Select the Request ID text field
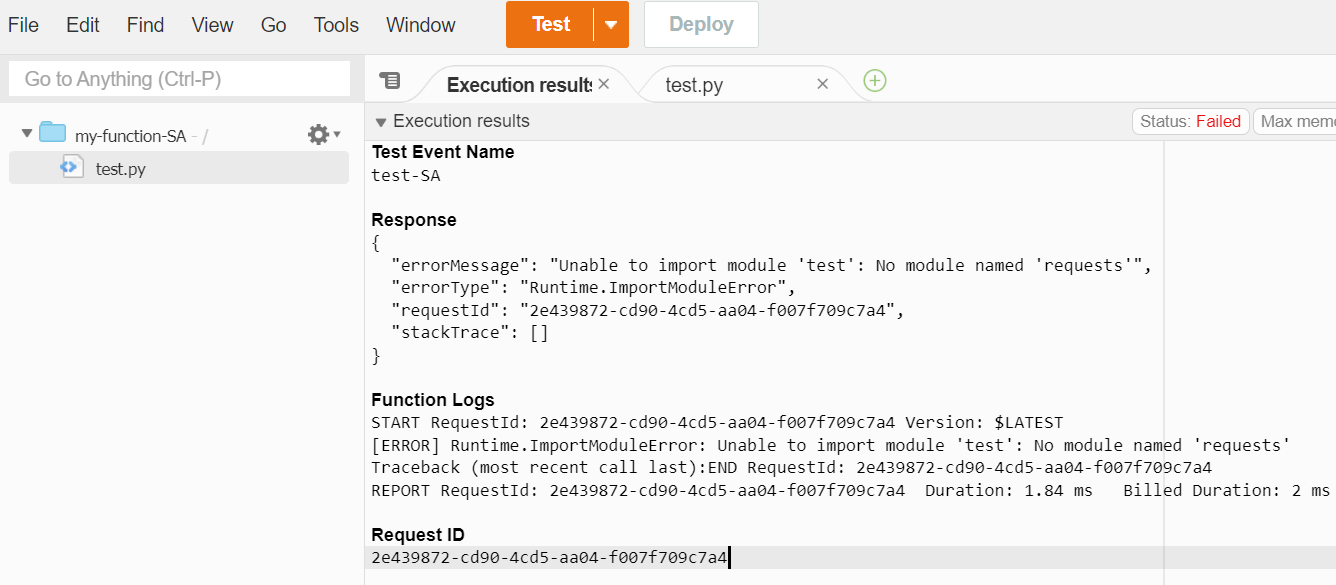1336x585 pixels. pyautogui.click(x=548, y=556)
